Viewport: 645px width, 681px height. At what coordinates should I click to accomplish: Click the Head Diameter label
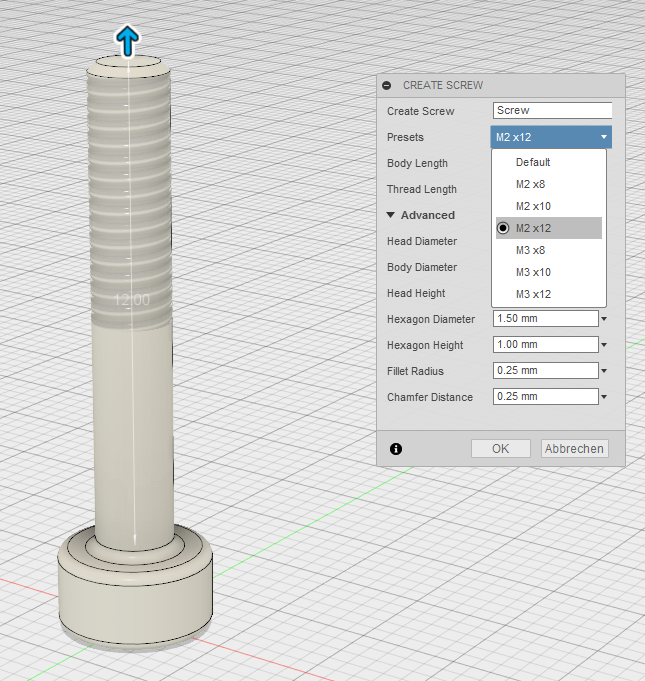pos(422,241)
